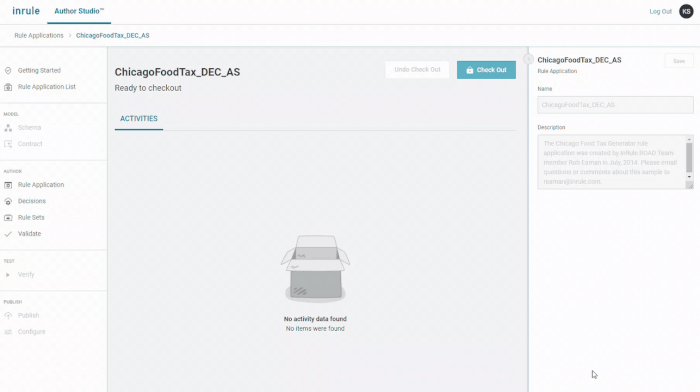700x392 pixels.
Task: Click the Validate checkmark icon
Action: 8,234
